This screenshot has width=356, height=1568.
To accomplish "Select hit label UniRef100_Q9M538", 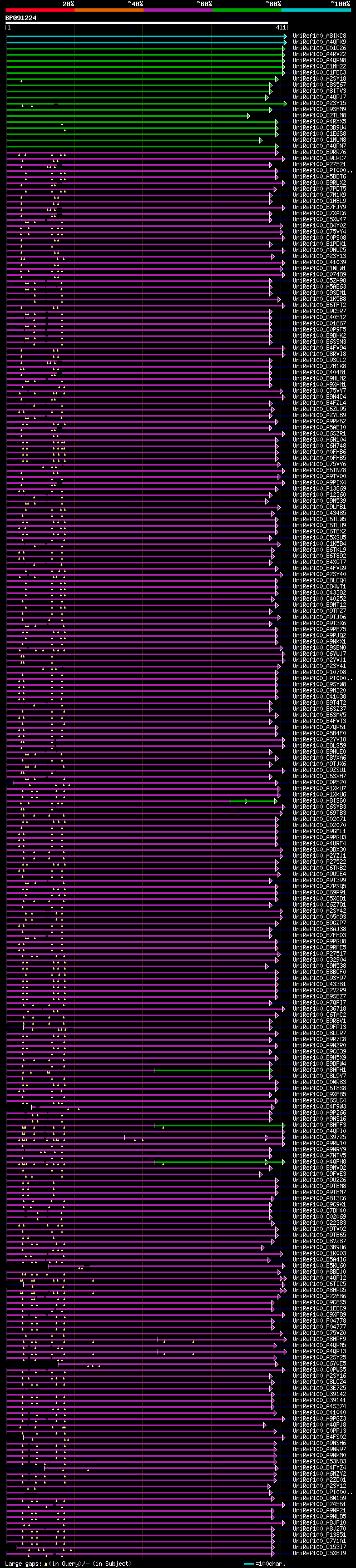I will coord(319,966).
